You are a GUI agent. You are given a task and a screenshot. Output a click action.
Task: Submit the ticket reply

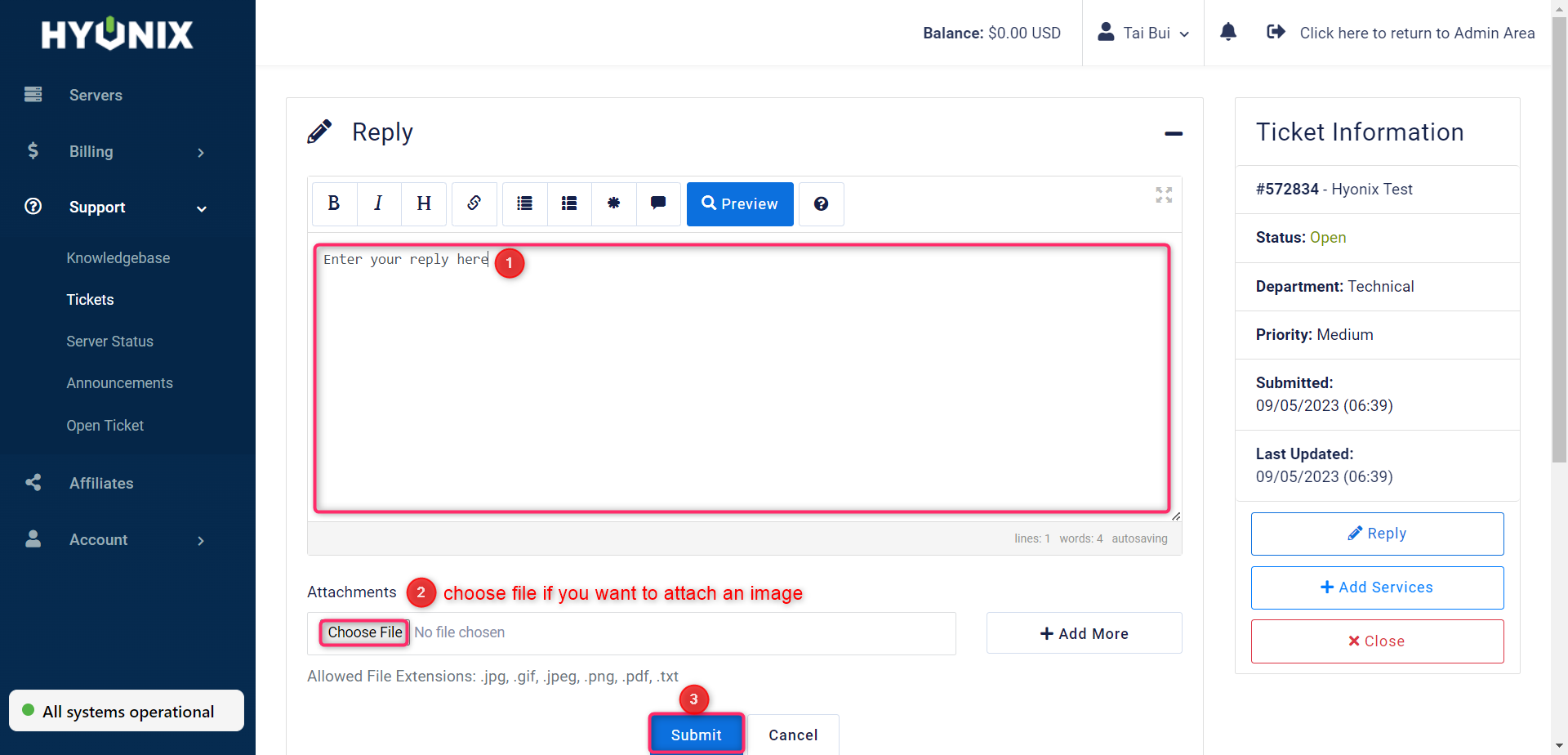[696, 734]
